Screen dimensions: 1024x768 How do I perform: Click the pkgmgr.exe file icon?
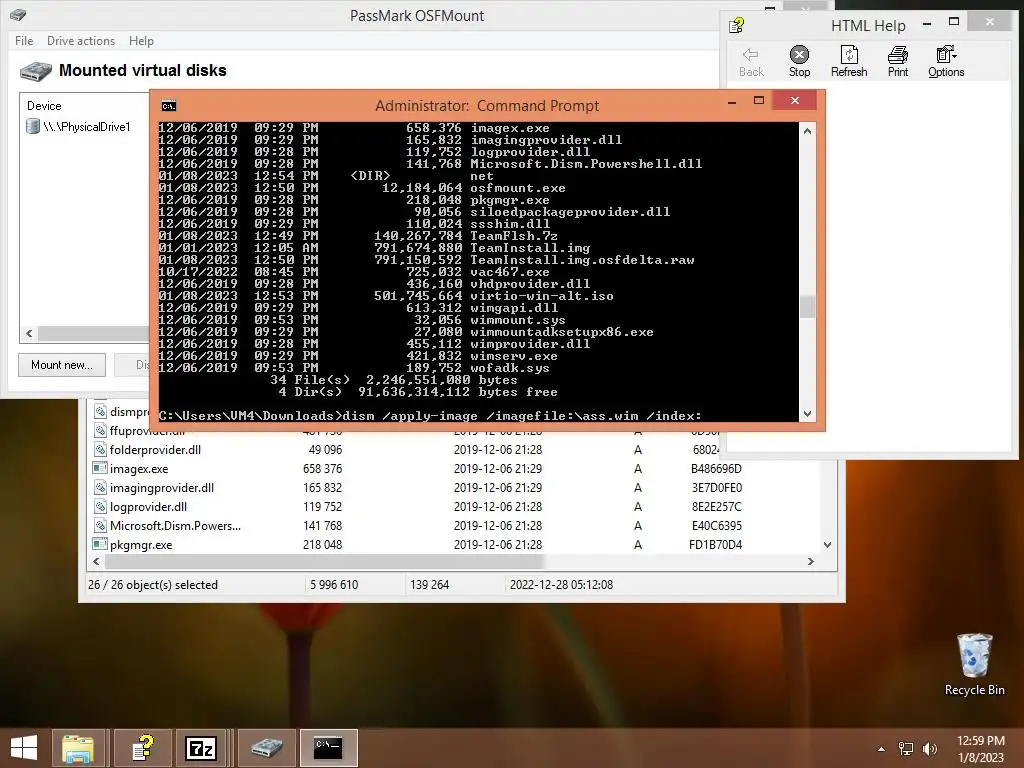point(100,544)
